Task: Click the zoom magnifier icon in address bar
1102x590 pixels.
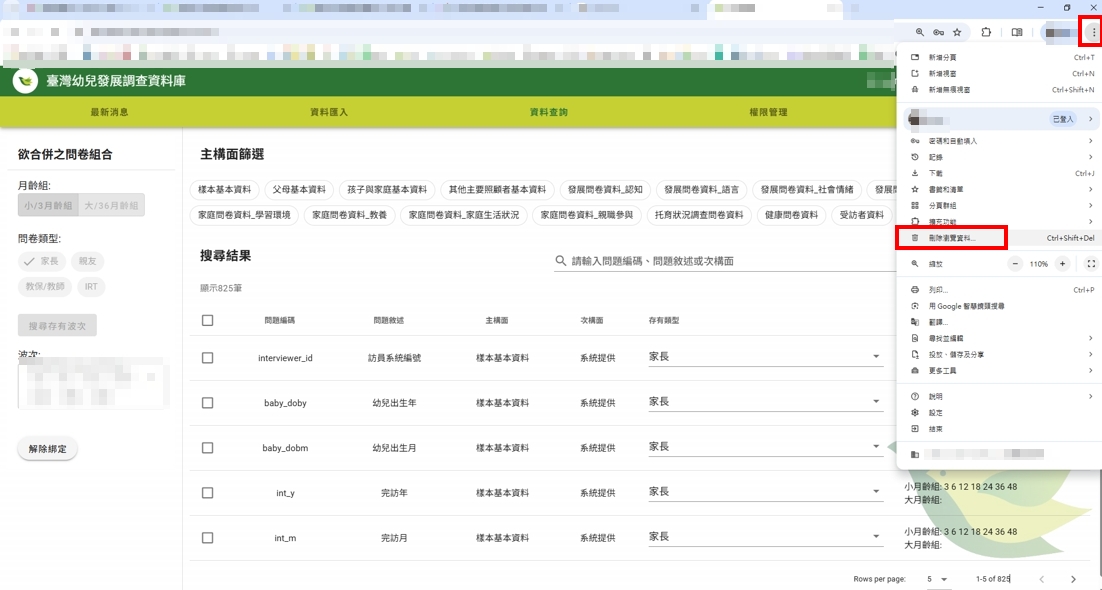Action: 920,32
